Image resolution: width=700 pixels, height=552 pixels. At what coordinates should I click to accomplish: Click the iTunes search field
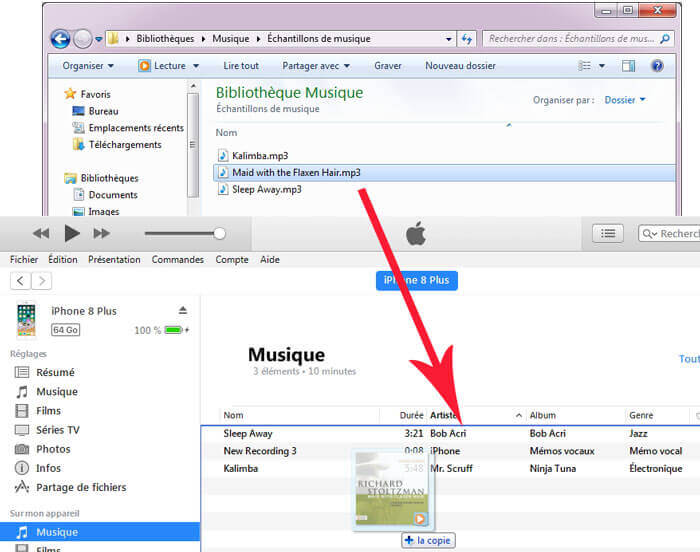point(669,234)
